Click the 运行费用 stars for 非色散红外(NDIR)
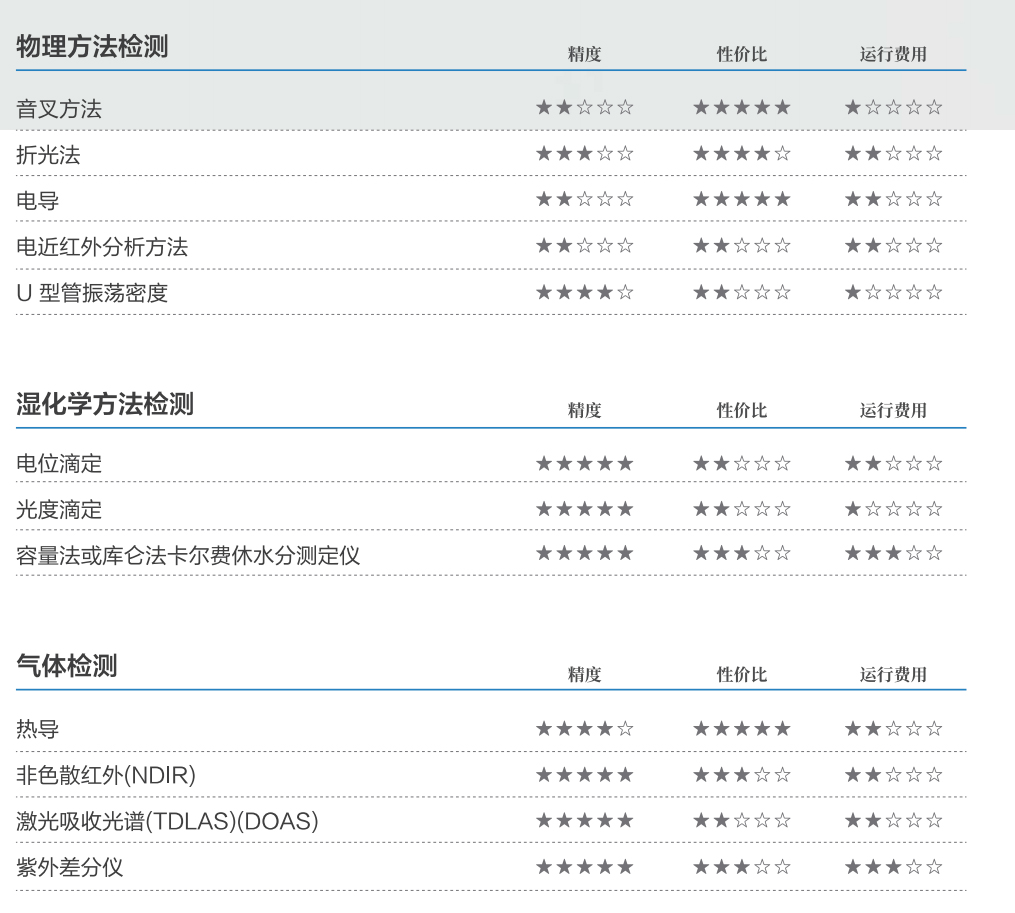This screenshot has width=1015, height=913. click(893, 775)
